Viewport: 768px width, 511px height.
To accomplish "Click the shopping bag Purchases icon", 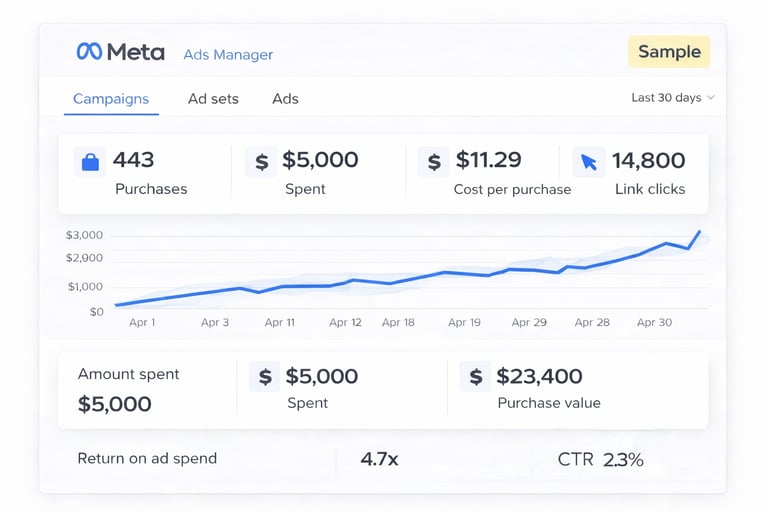I will [90, 162].
